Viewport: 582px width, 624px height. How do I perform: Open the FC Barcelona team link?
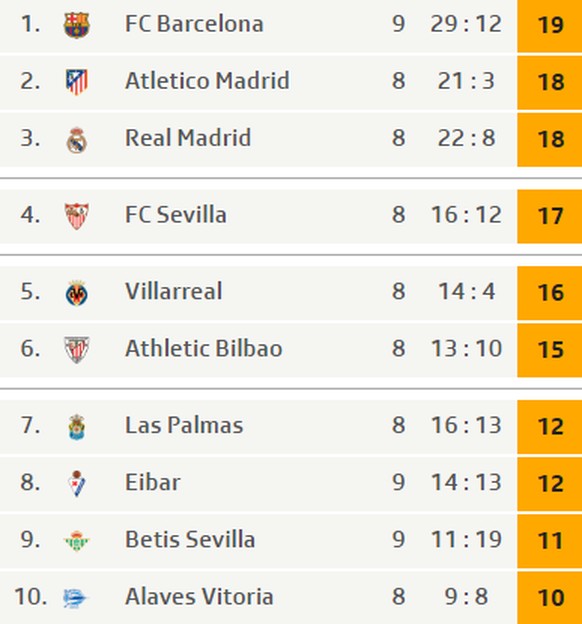[194, 24]
